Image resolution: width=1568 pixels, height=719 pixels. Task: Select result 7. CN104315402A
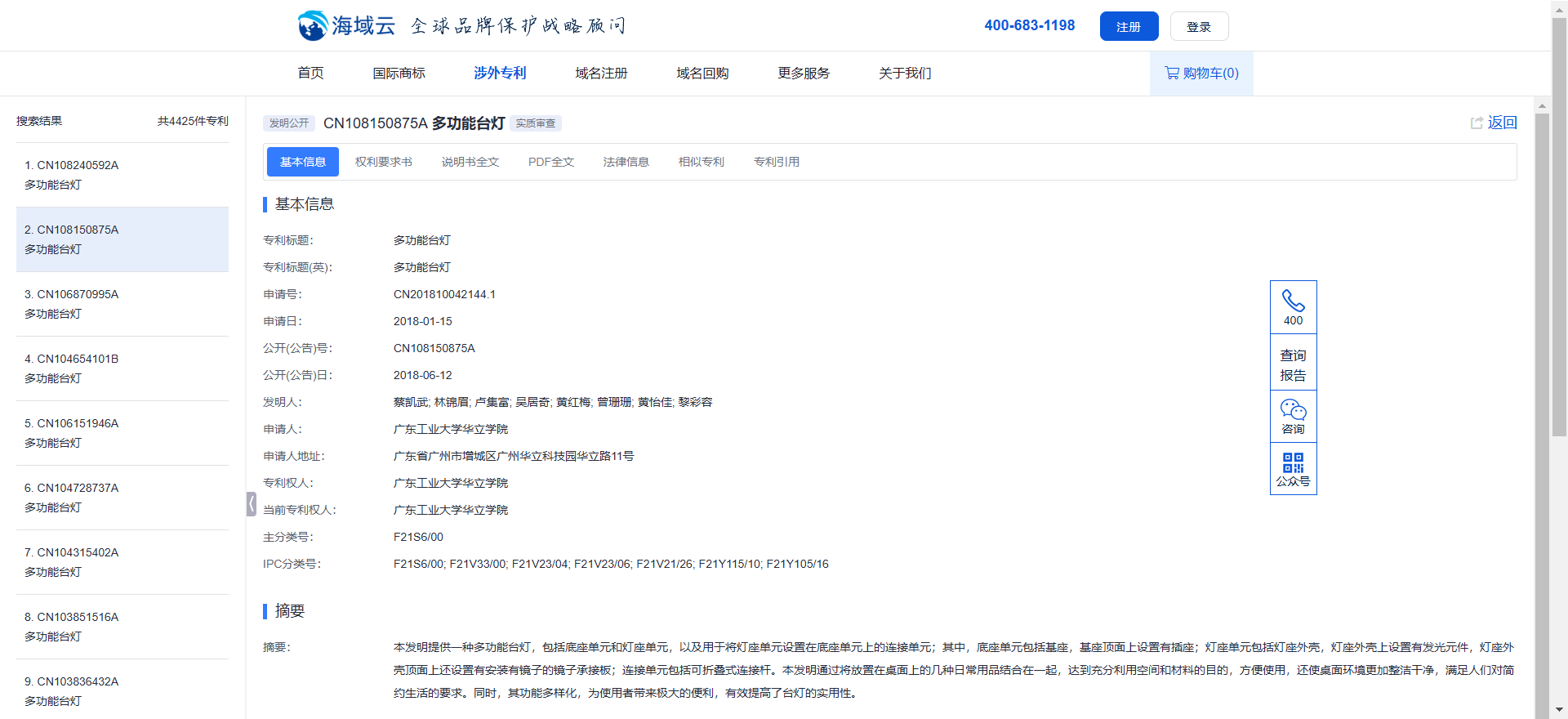tap(122, 562)
